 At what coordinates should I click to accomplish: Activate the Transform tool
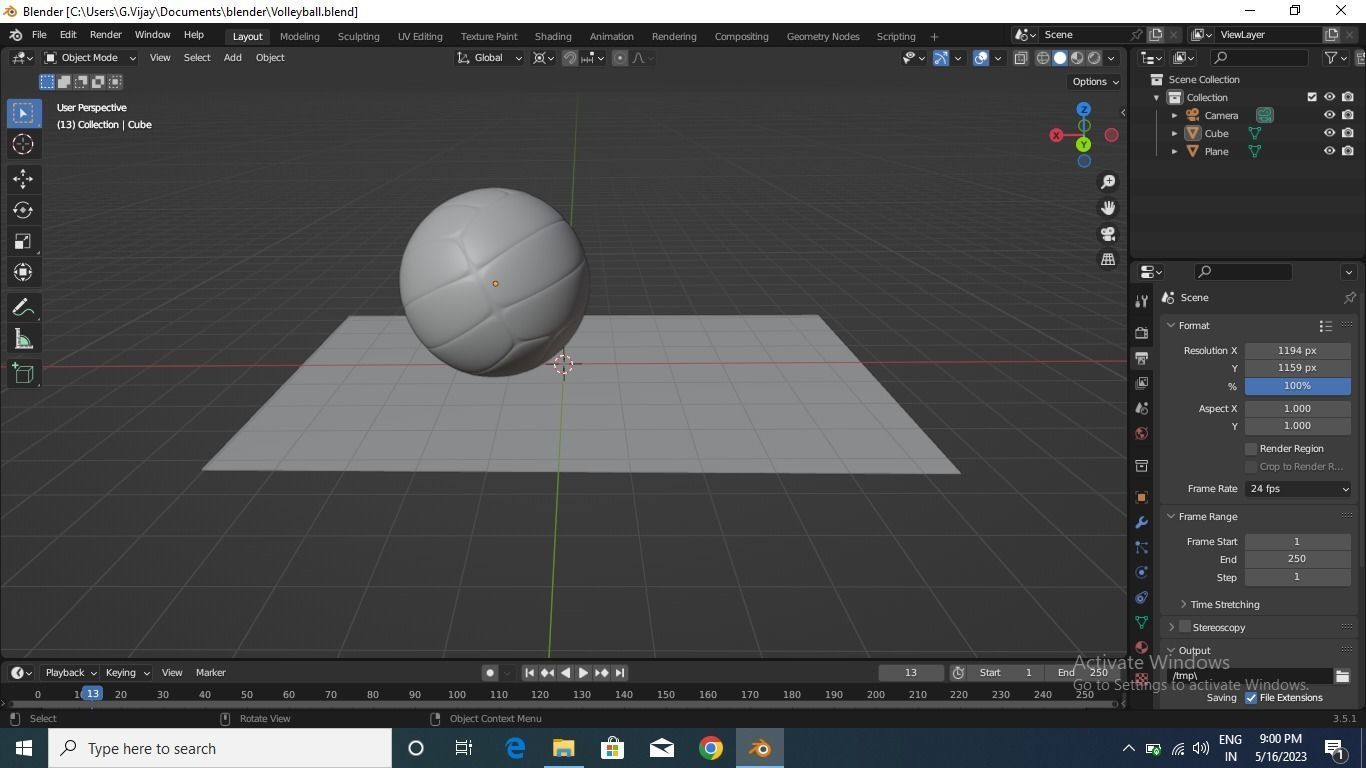23,272
